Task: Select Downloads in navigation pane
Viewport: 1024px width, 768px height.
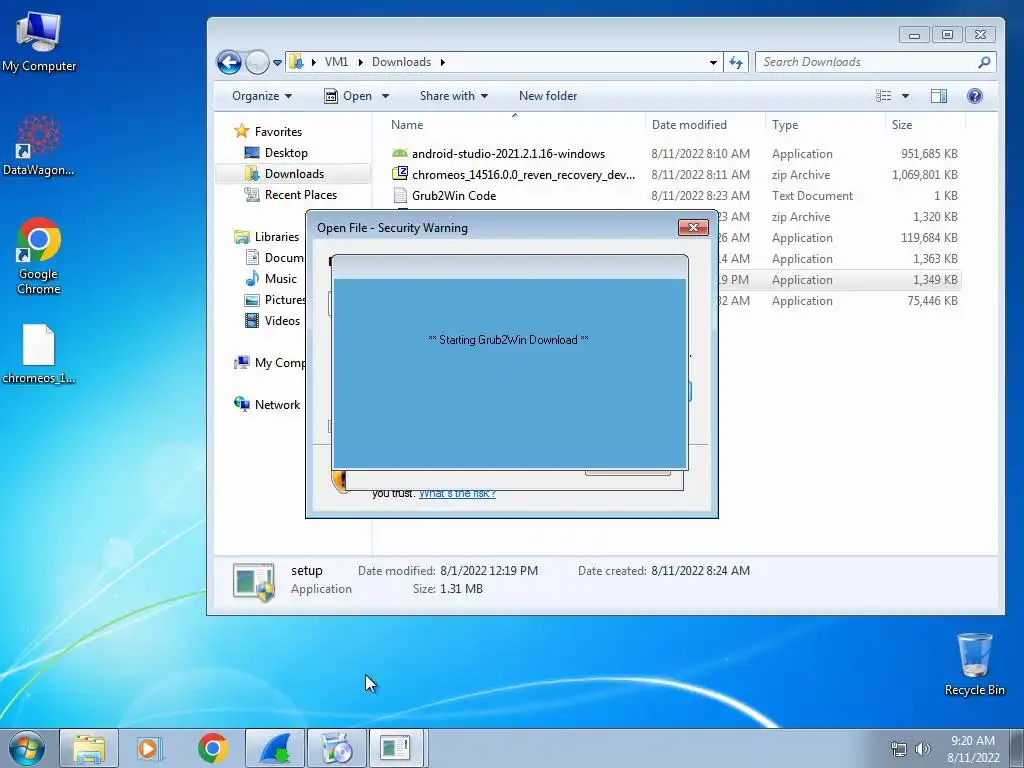Action: (294, 174)
